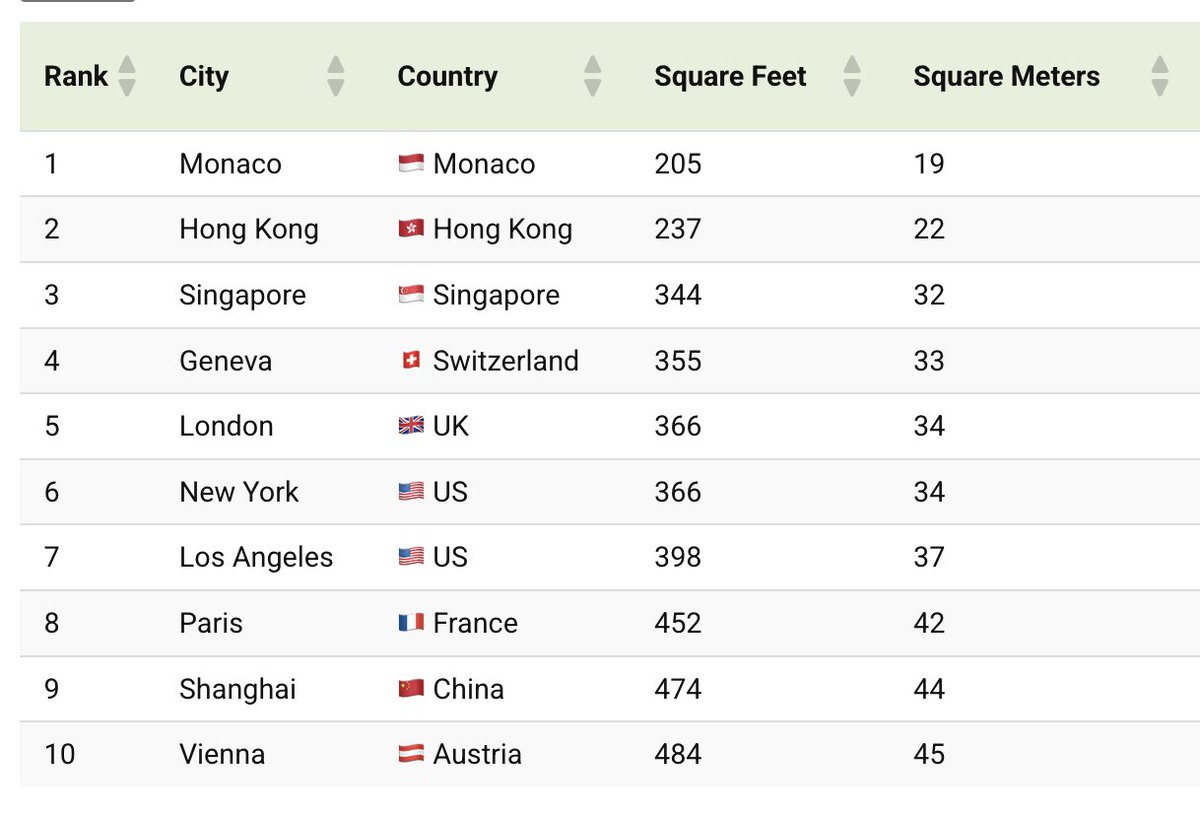Click square feet value 355
Viewport: 1200px width, 816px height.
click(678, 361)
